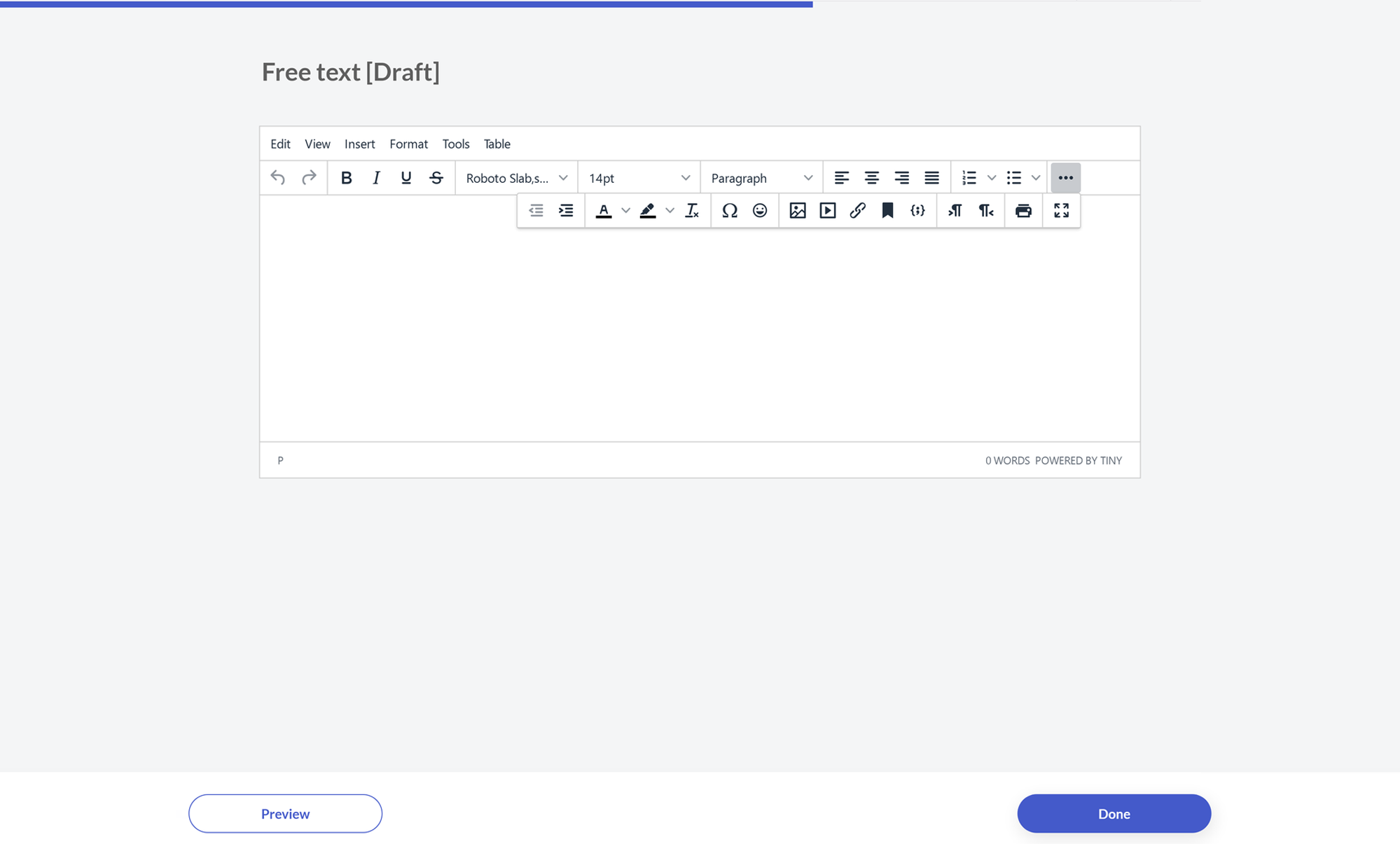Image resolution: width=1400 pixels, height=844 pixels.
Task: Open the Insert menu
Action: pos(359,144)
